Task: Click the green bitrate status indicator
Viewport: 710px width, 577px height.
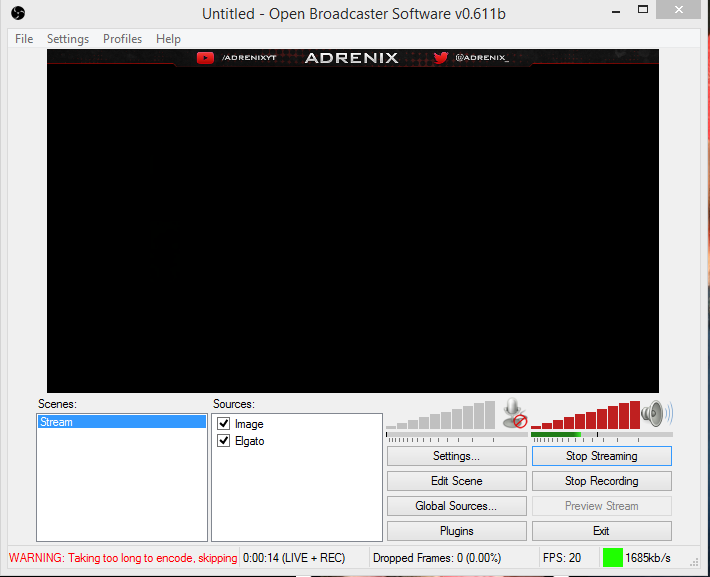Action: tap(613, 558)
